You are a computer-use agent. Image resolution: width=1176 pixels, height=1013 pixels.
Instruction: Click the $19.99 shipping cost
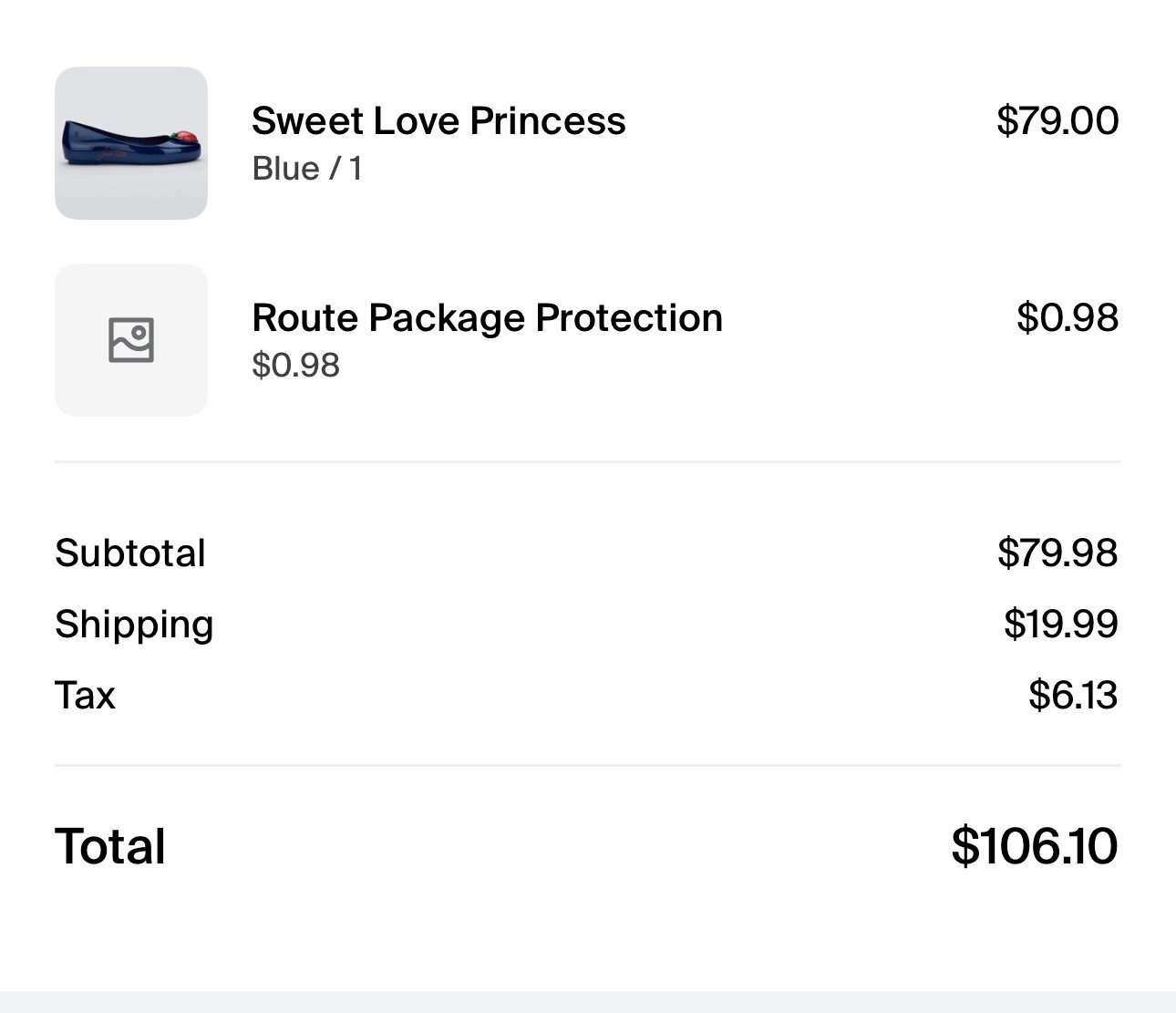(x=1061, y=624)
